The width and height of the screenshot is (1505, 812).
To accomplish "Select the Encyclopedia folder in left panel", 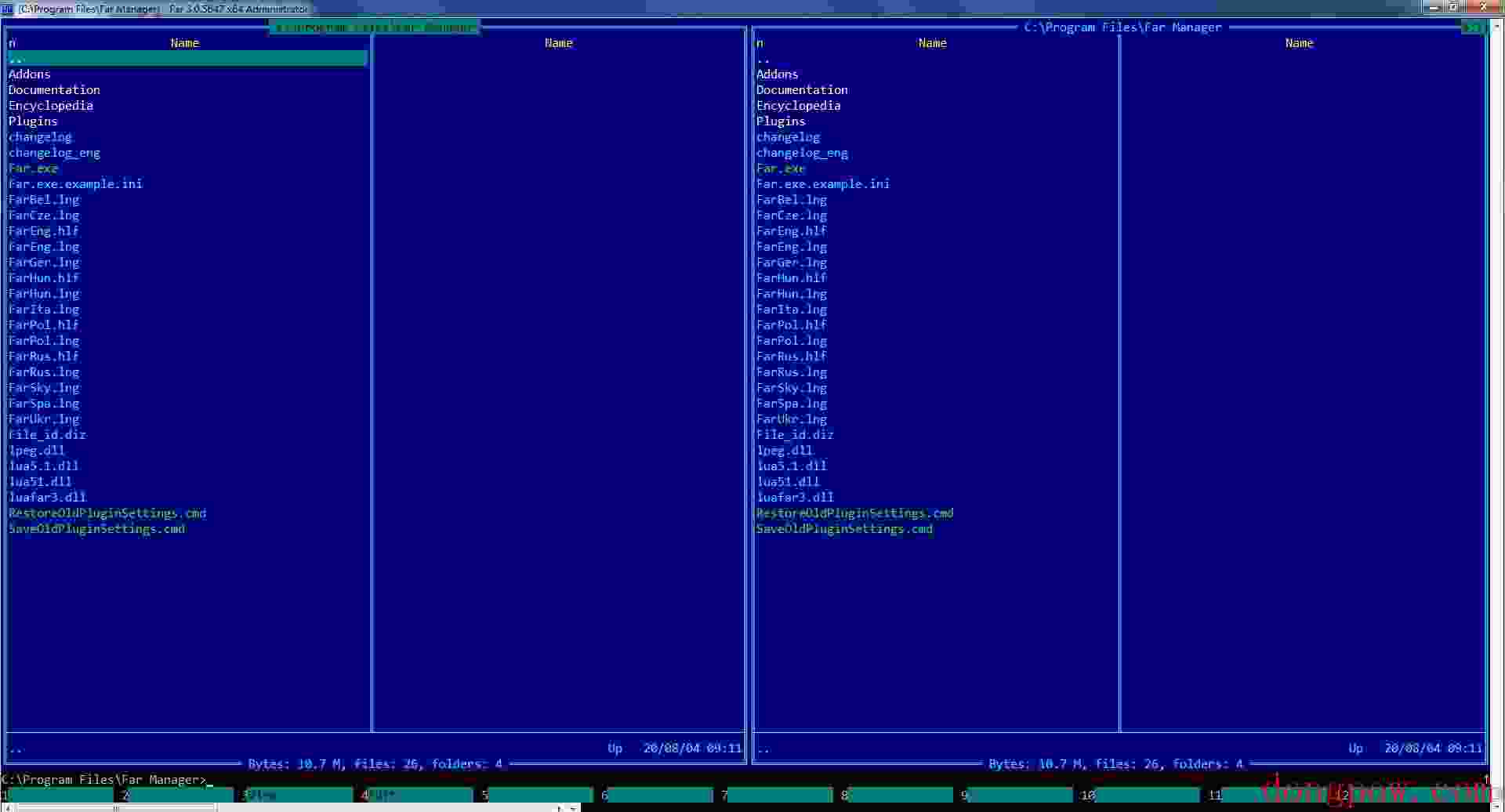I will click(51, 106).
